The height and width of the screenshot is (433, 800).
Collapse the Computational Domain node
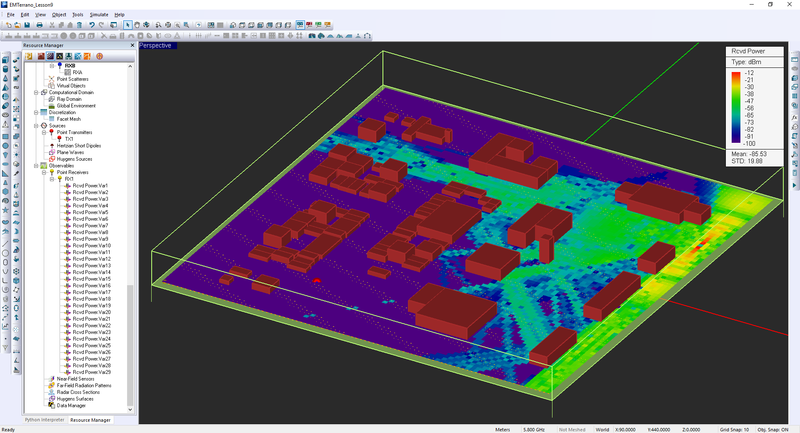[x=36, y=92]
